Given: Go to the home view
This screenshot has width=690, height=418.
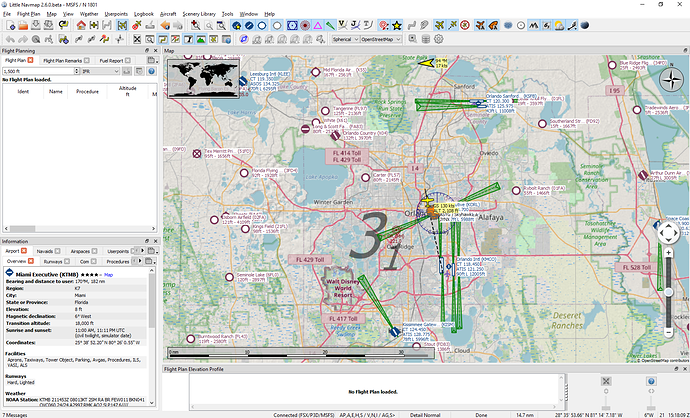Looking at the screenshot, I should pos(81,26).
